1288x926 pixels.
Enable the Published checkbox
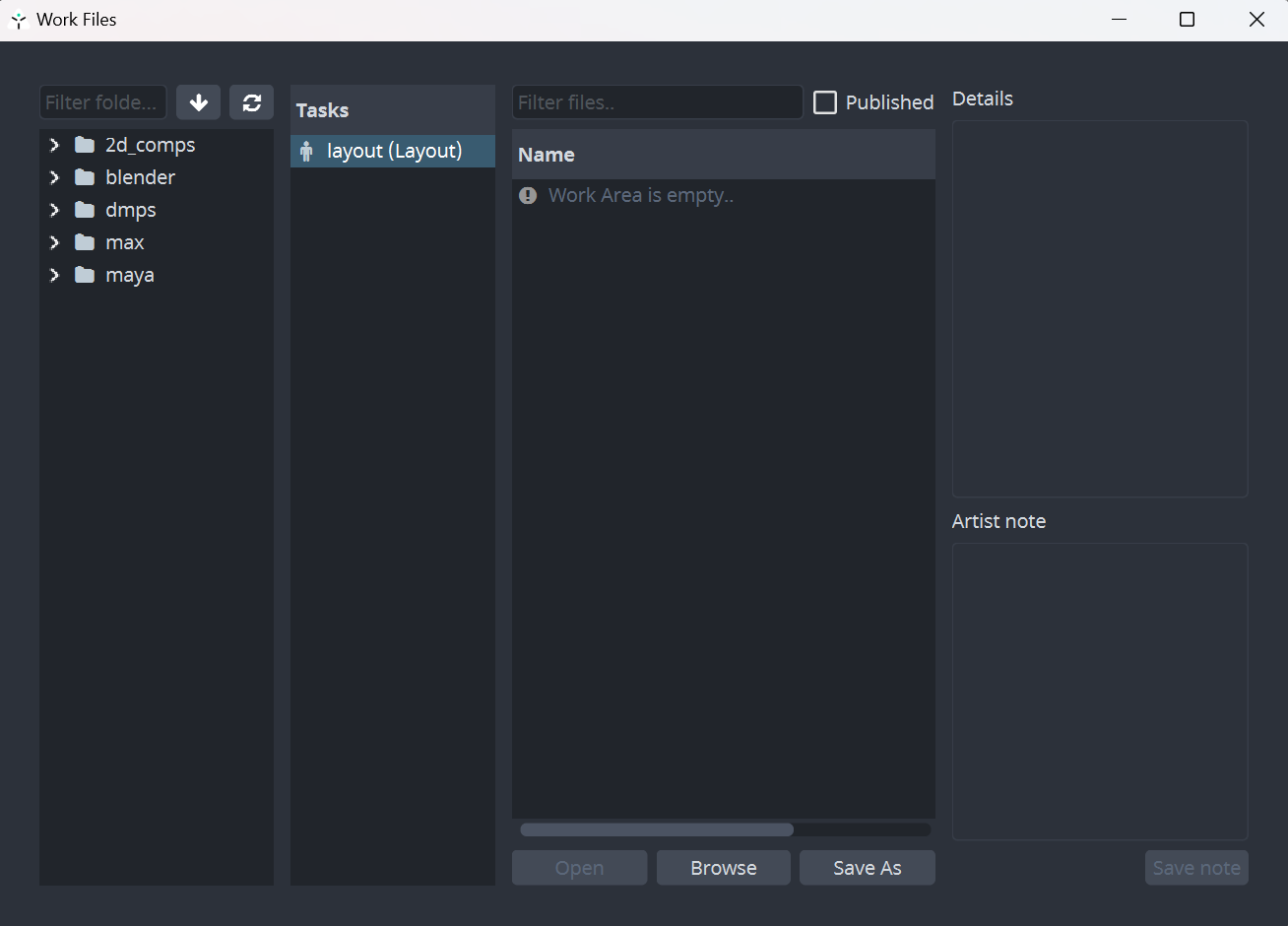(x=825, y=102)
